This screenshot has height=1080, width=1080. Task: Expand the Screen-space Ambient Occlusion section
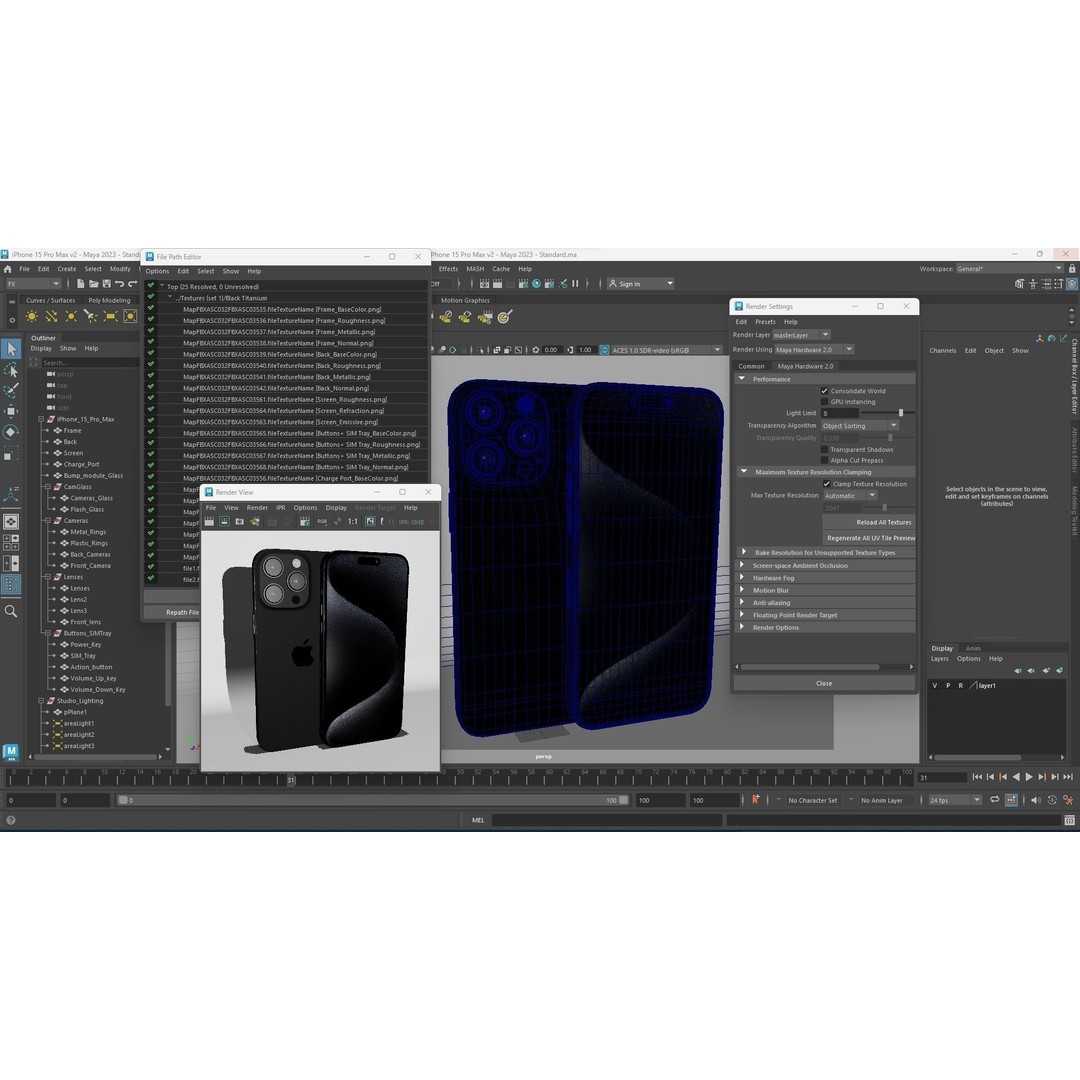(742, 565)
